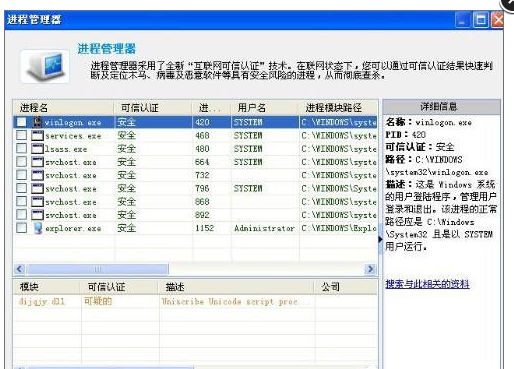Open the 搜索与此相关的资料 link
The width and height of the screenshot is (514, 369).
pyautogui.click(x=427, y=284)
